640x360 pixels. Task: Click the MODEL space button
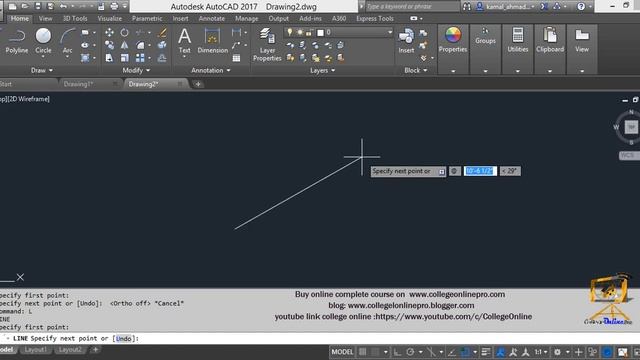[x=342, y=352]
